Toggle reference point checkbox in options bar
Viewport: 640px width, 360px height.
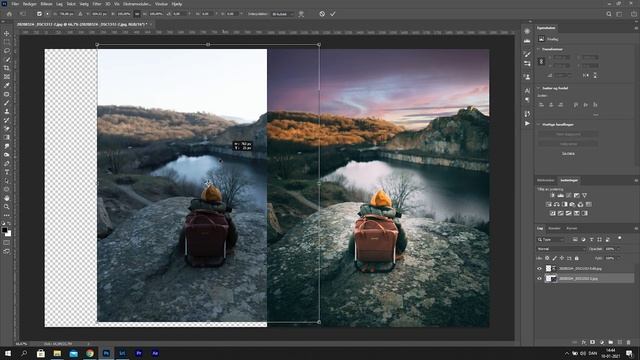coord(39,14)
